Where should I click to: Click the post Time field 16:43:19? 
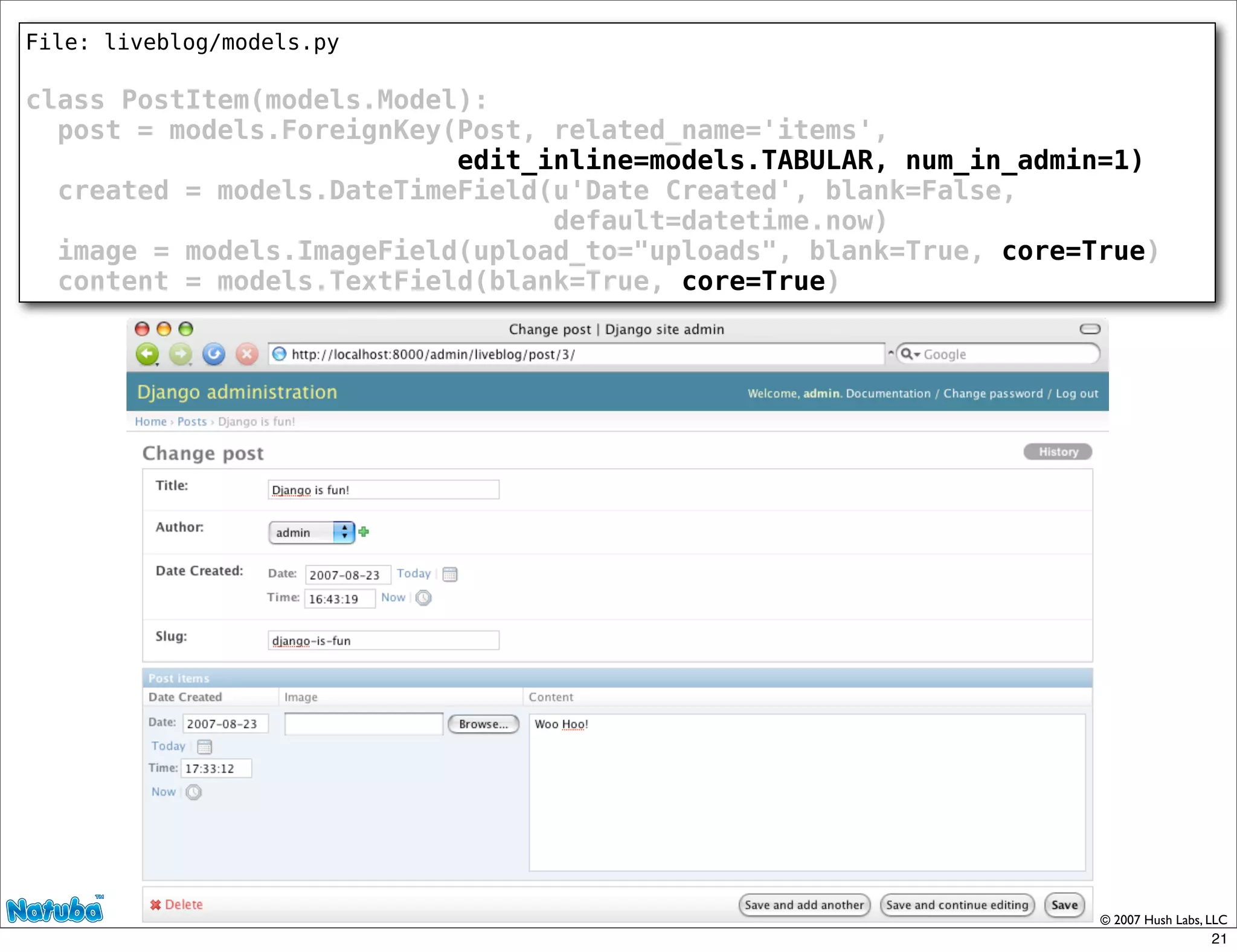[x=339, y=599]
